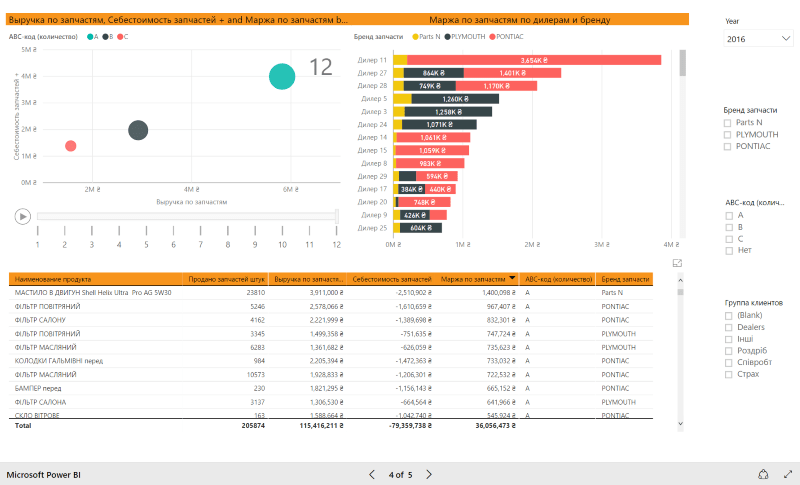800x485 pixels.
Task: Check the (Blank) client group
Action: coord(729,316)
